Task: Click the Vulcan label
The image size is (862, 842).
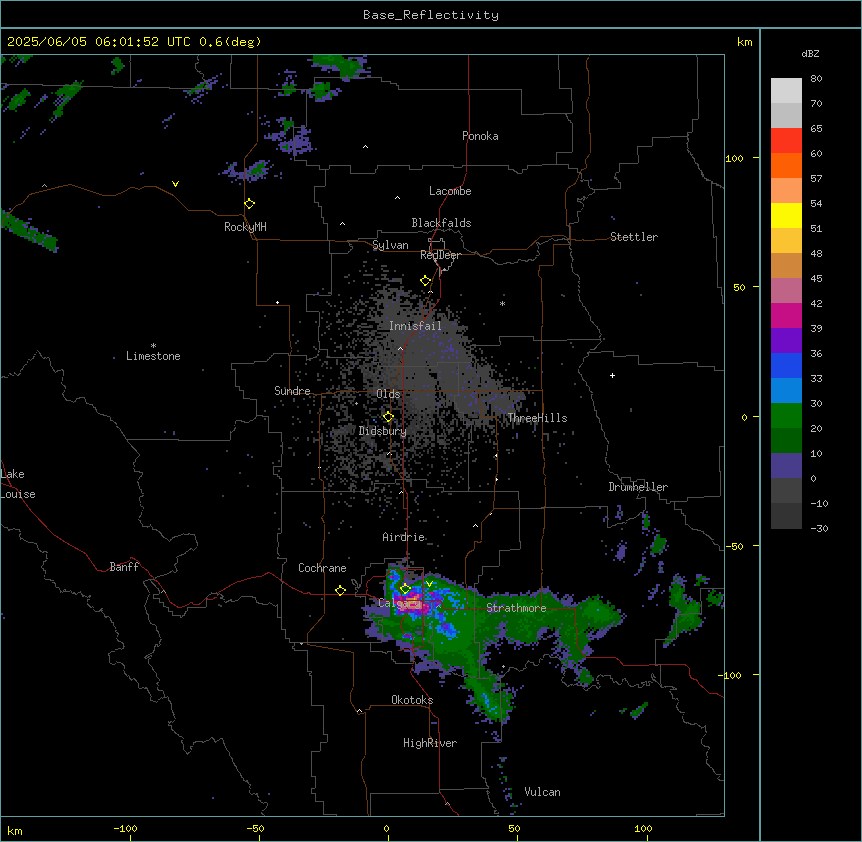Action: [543, 792]
